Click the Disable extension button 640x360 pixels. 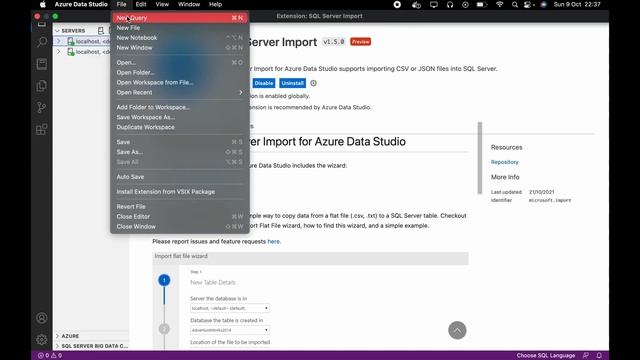click(x=264, y=83)
